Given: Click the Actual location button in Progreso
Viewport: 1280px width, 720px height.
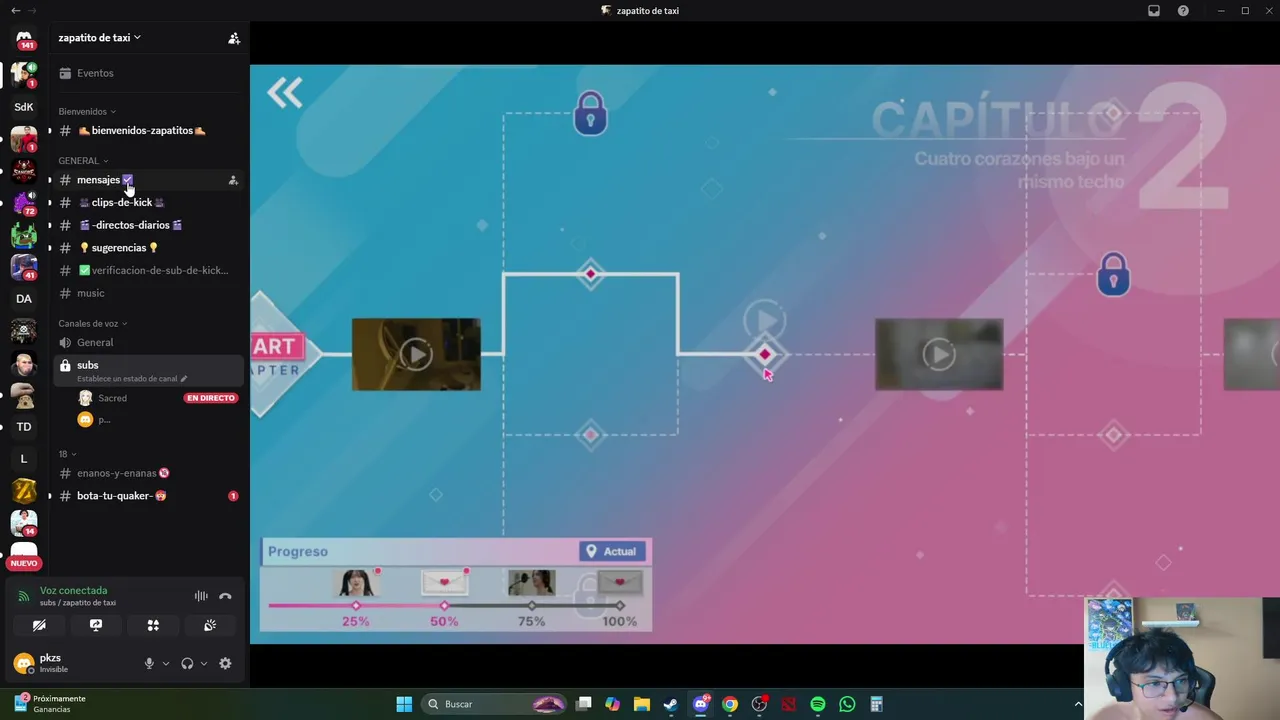Looking at the screenshot, I should [x=612, y=551].
